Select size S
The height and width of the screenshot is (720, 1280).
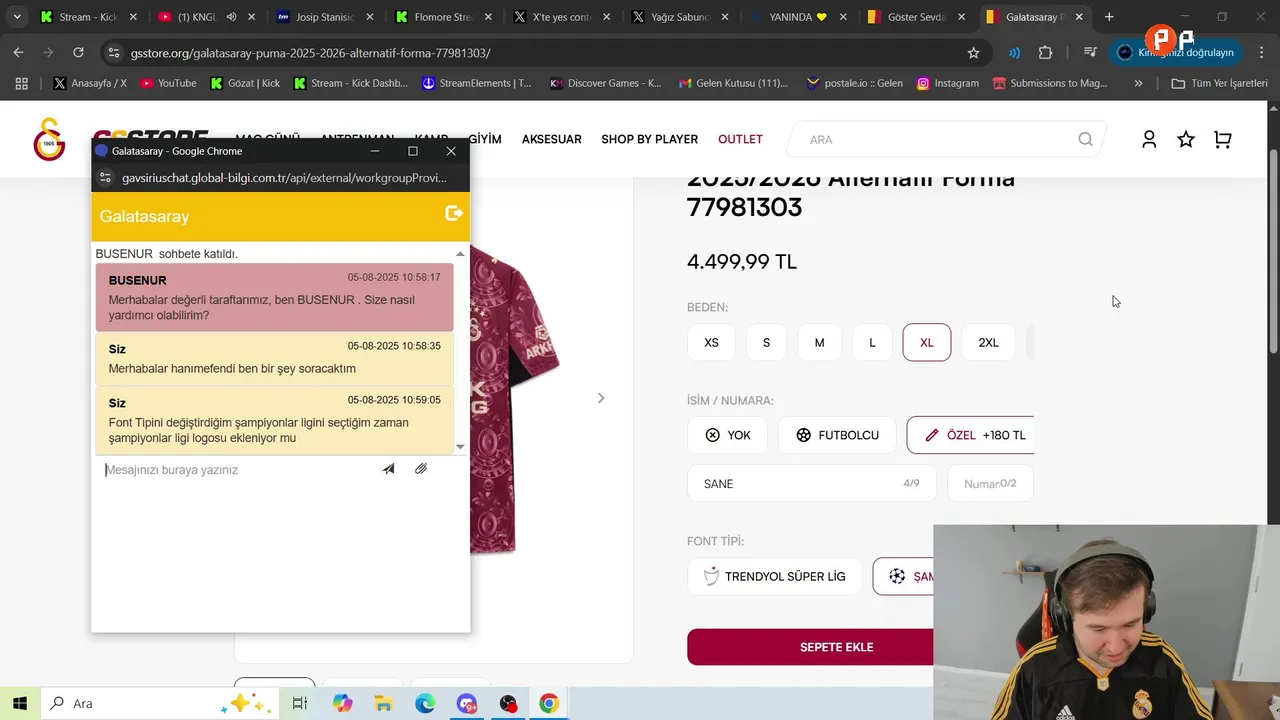click(766, 342)
